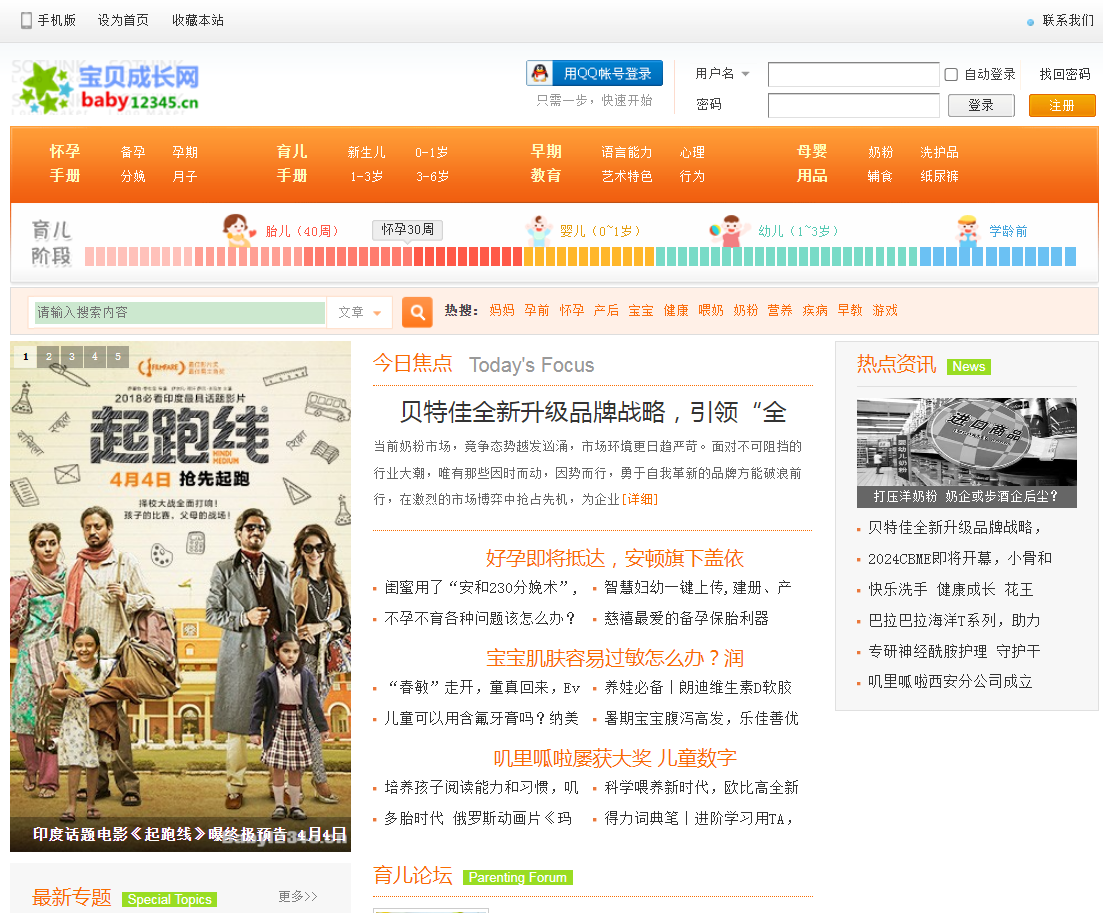Click the preschool child icon beside 学龄前

click(x=968, y=230)
